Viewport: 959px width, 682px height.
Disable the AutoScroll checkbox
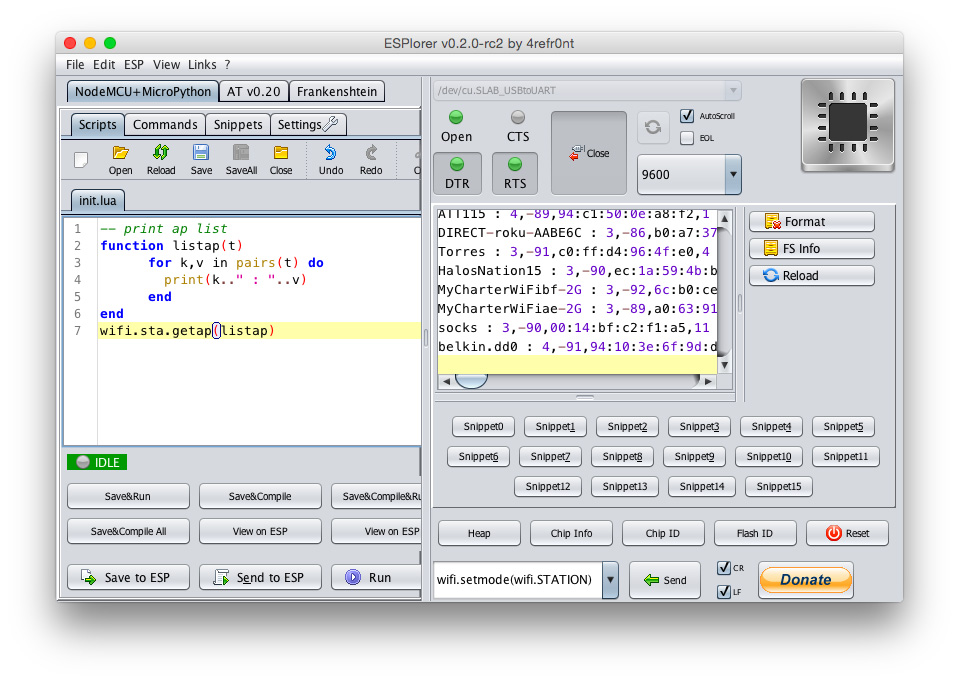point(687,116)
